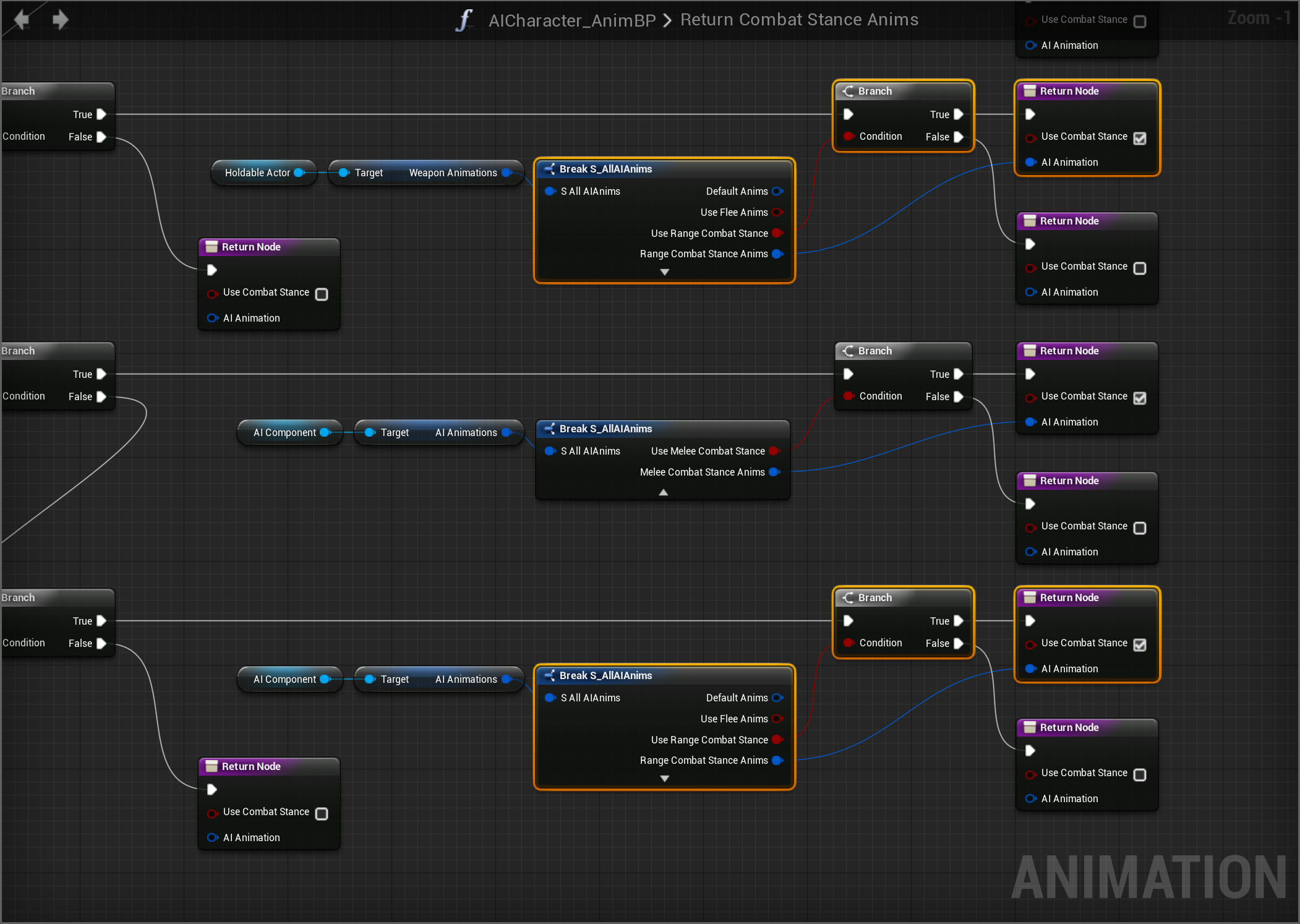1300x924 pixels.
Task: Click the back navigation arrow icon
Action: (22, 20)
